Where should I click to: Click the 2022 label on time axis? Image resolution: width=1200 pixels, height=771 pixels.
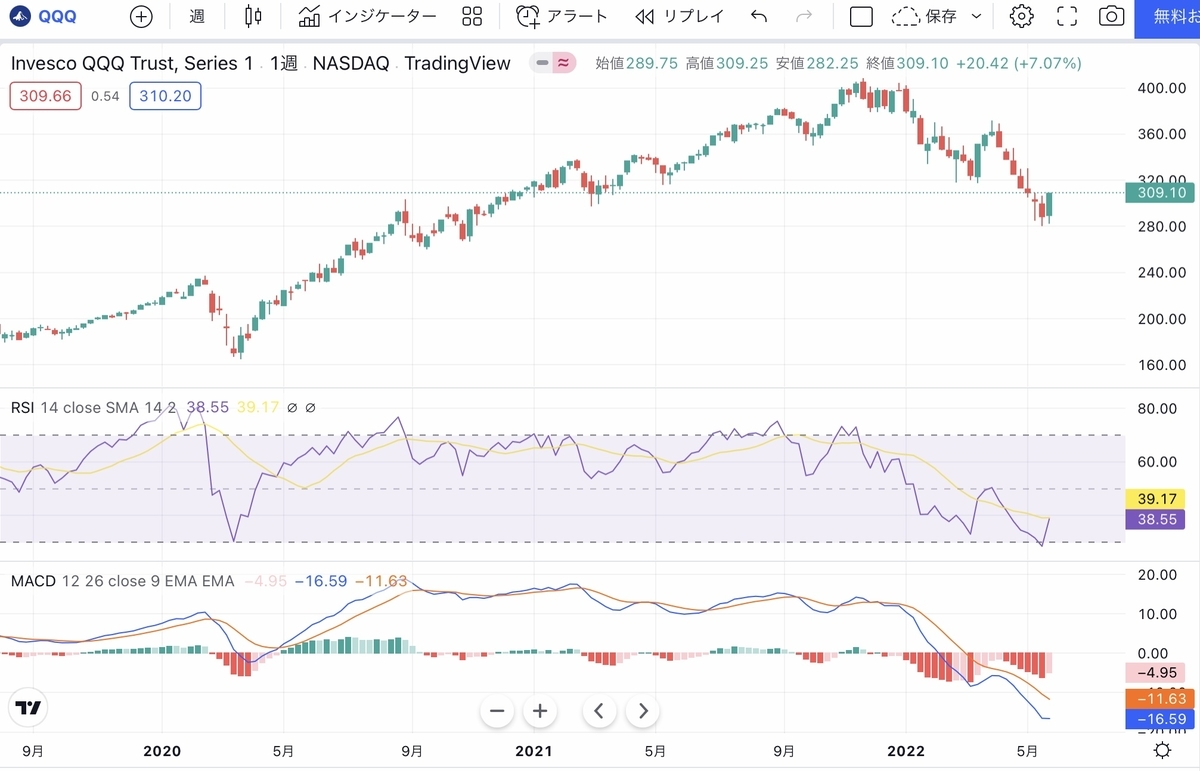906,750
